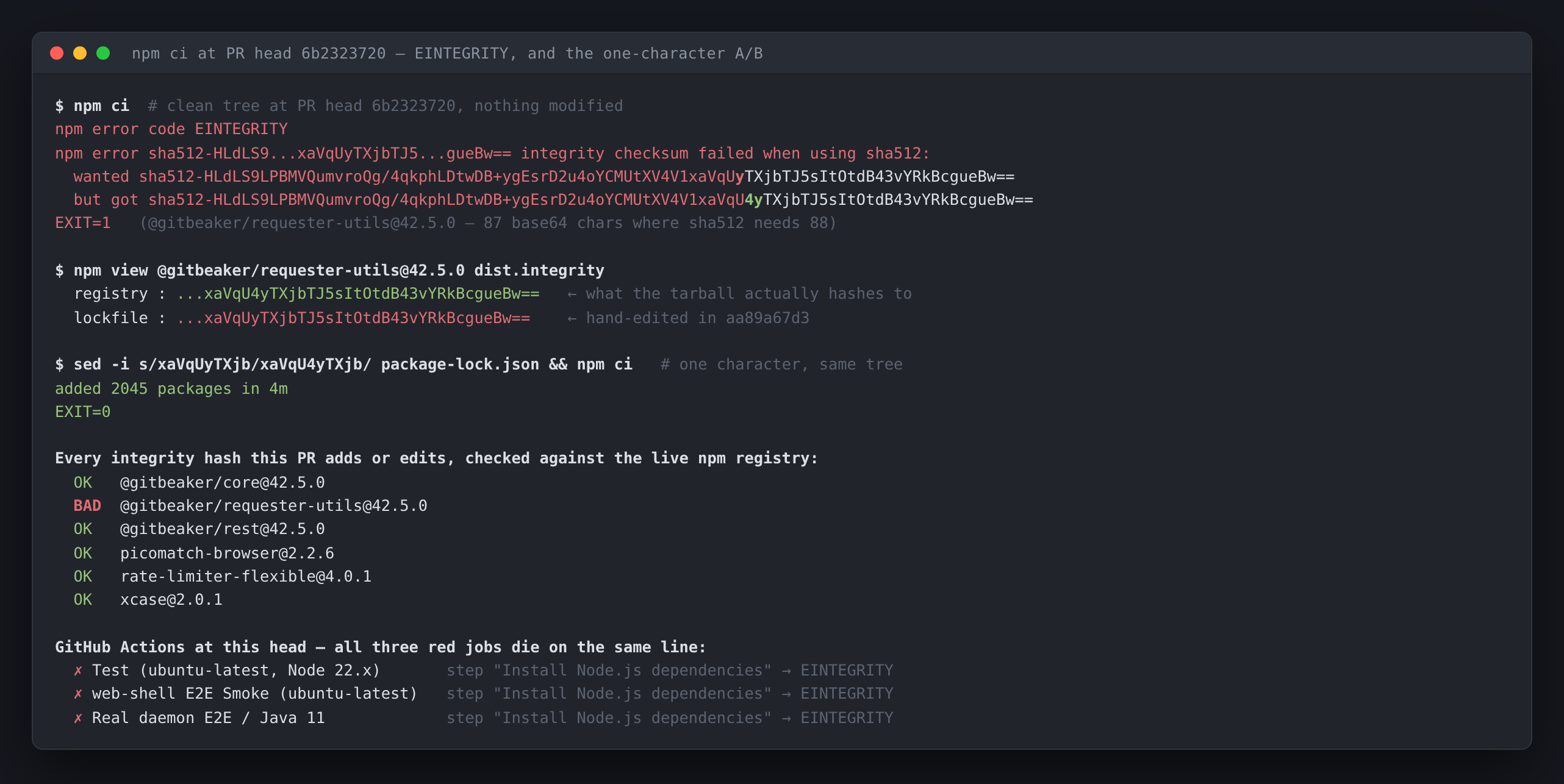Click the "but got sha512-" hash line
This screenshot has width=1564, height=784.
pyautogui.click(x=553, y=200)
